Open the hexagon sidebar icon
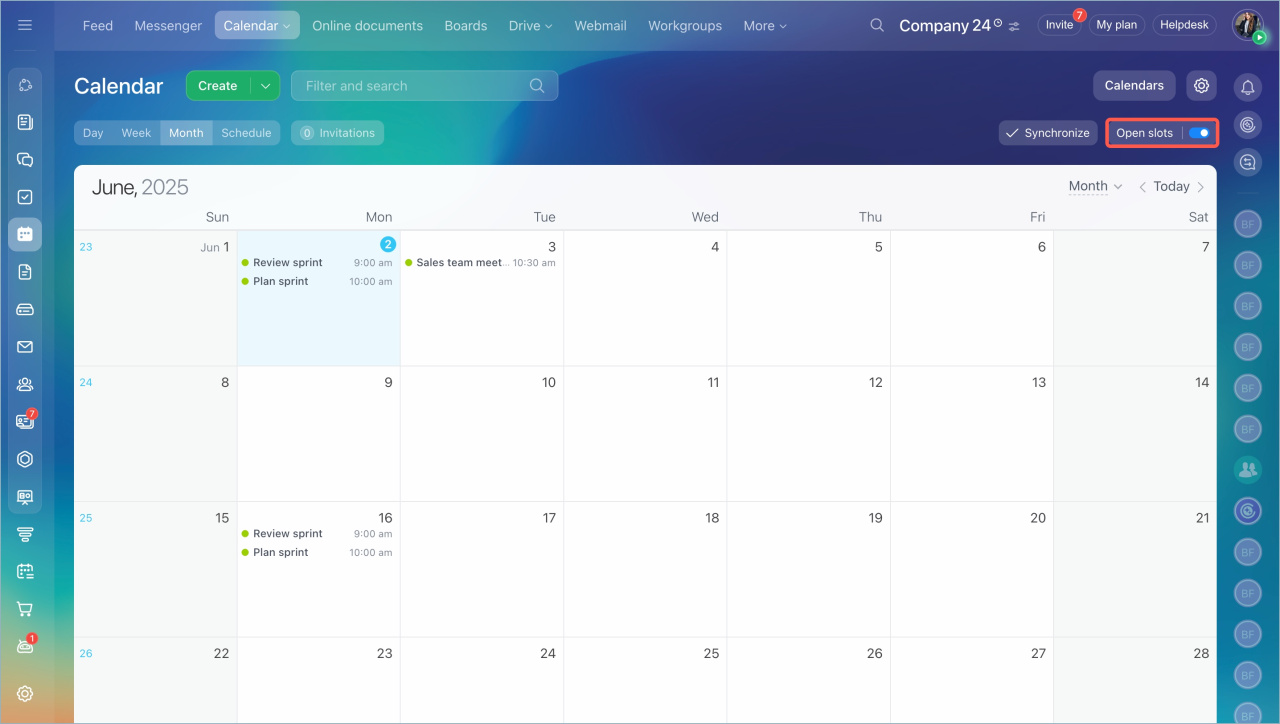1280x724 pixels. [x=25, y=459]
